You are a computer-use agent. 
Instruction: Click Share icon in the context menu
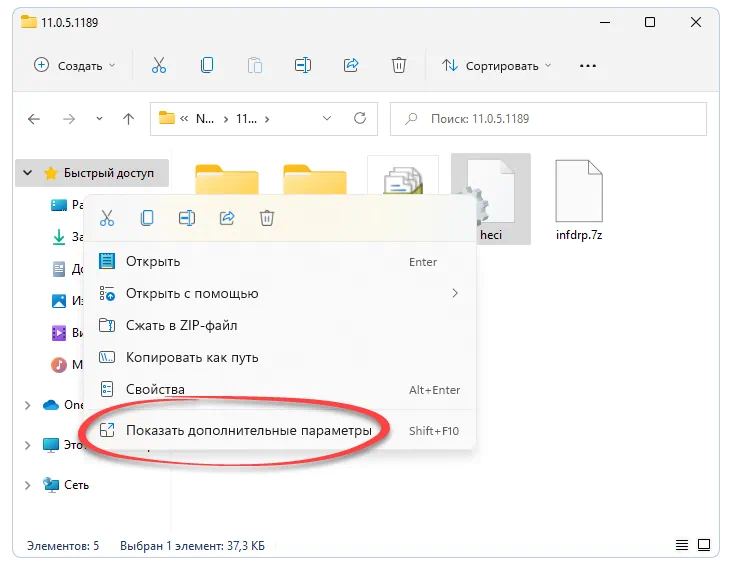(227, 218)
